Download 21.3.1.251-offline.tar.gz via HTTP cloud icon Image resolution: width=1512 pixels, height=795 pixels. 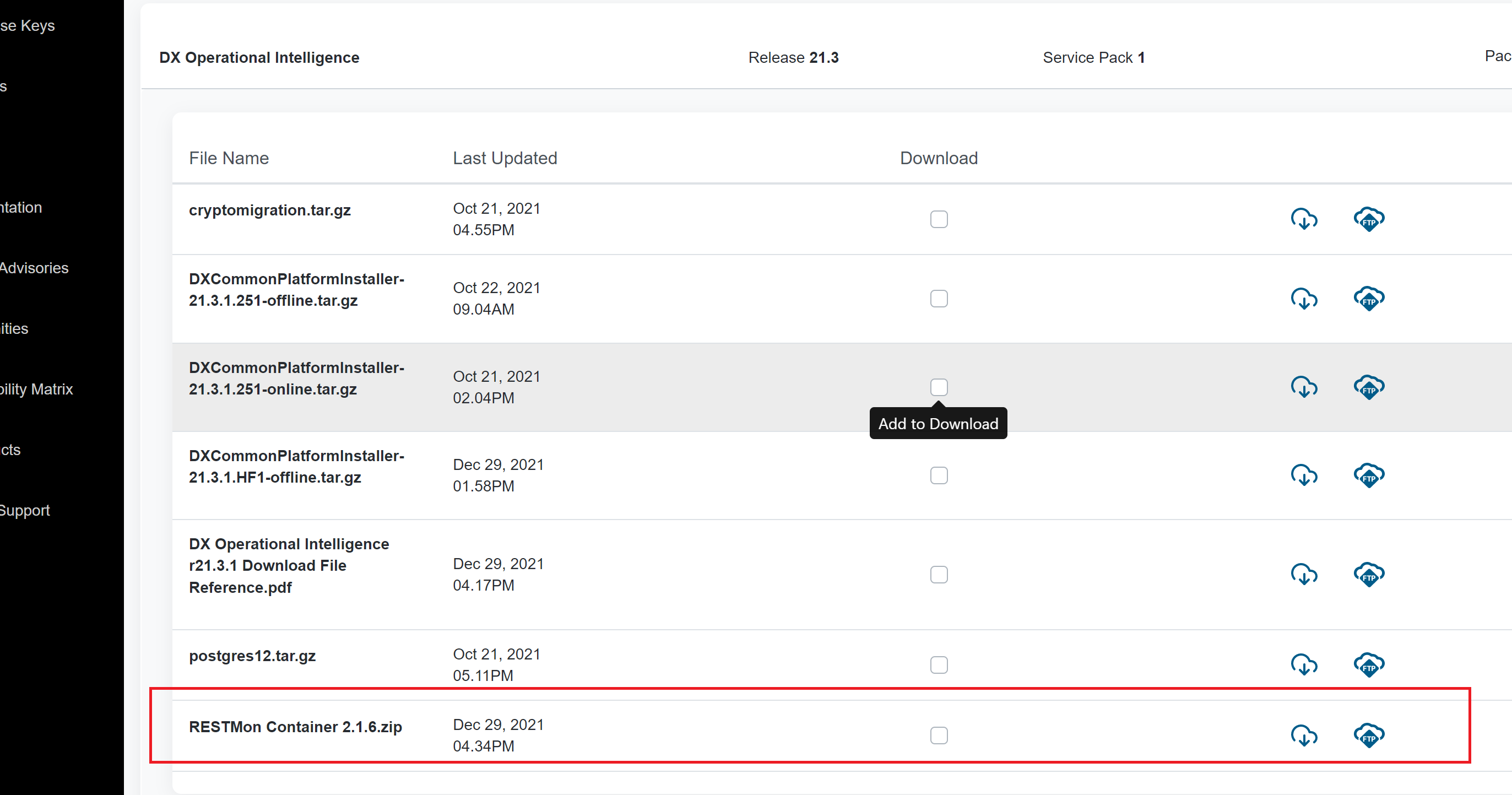tap(1304, 298)
